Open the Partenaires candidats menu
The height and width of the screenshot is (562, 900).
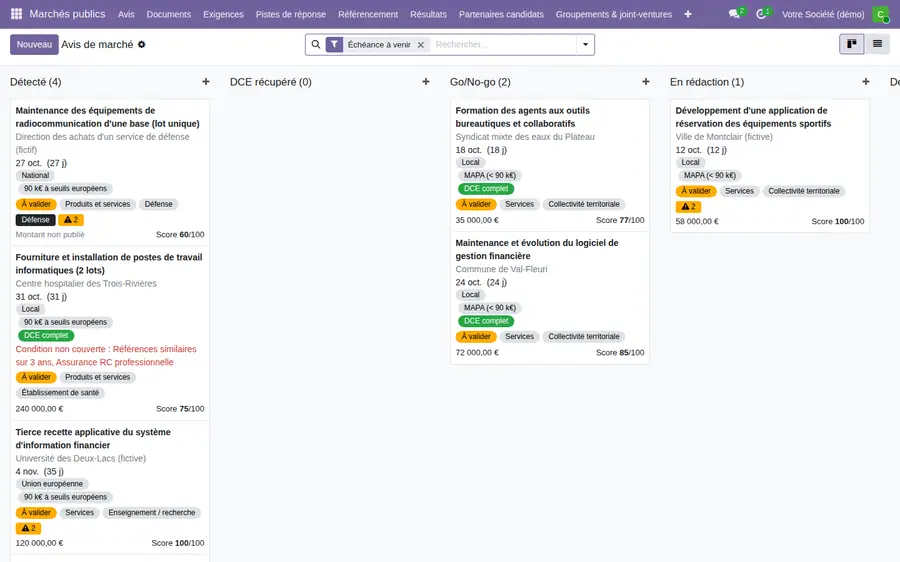pos(501,14)
